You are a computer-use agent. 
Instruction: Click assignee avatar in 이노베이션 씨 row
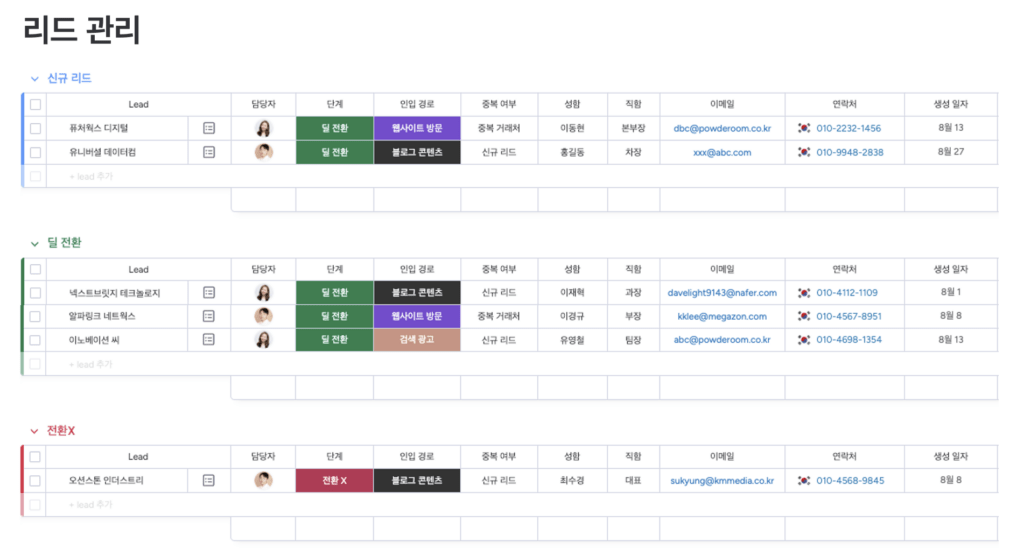pyautogui.click(x=263, y=339)
